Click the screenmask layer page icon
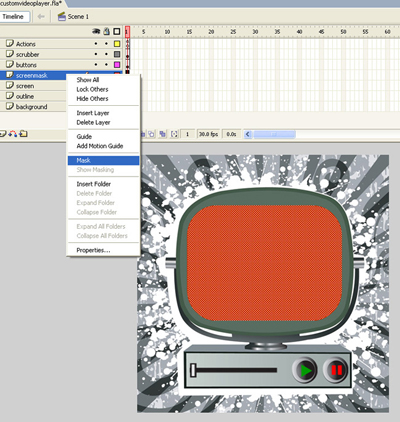This screenshot has width=400, height=422. 10,75
